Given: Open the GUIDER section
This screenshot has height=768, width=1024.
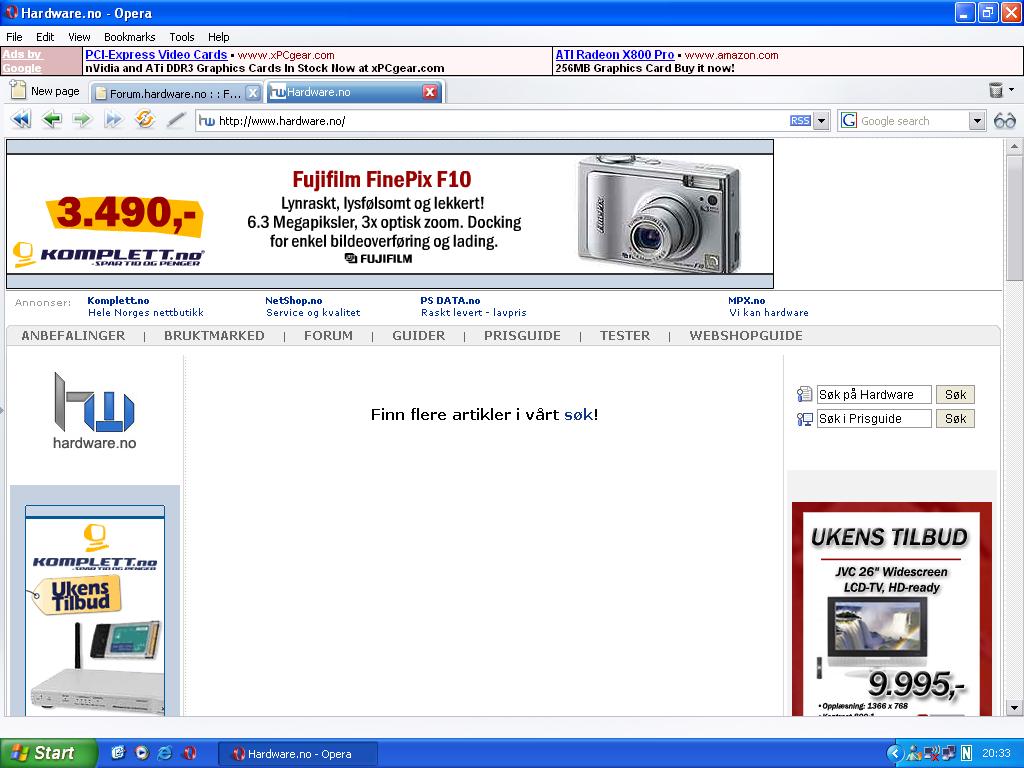Looking at the screenshot, I should coord(419,336).
